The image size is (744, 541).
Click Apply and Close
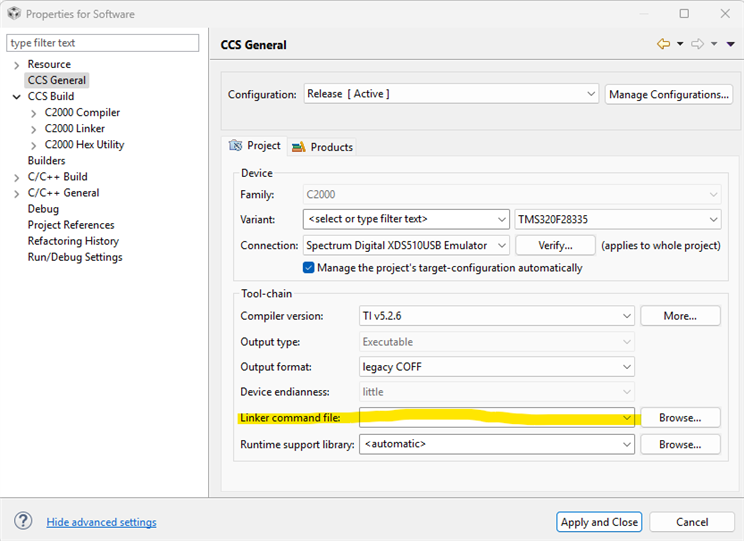click(x=599, y=522)
